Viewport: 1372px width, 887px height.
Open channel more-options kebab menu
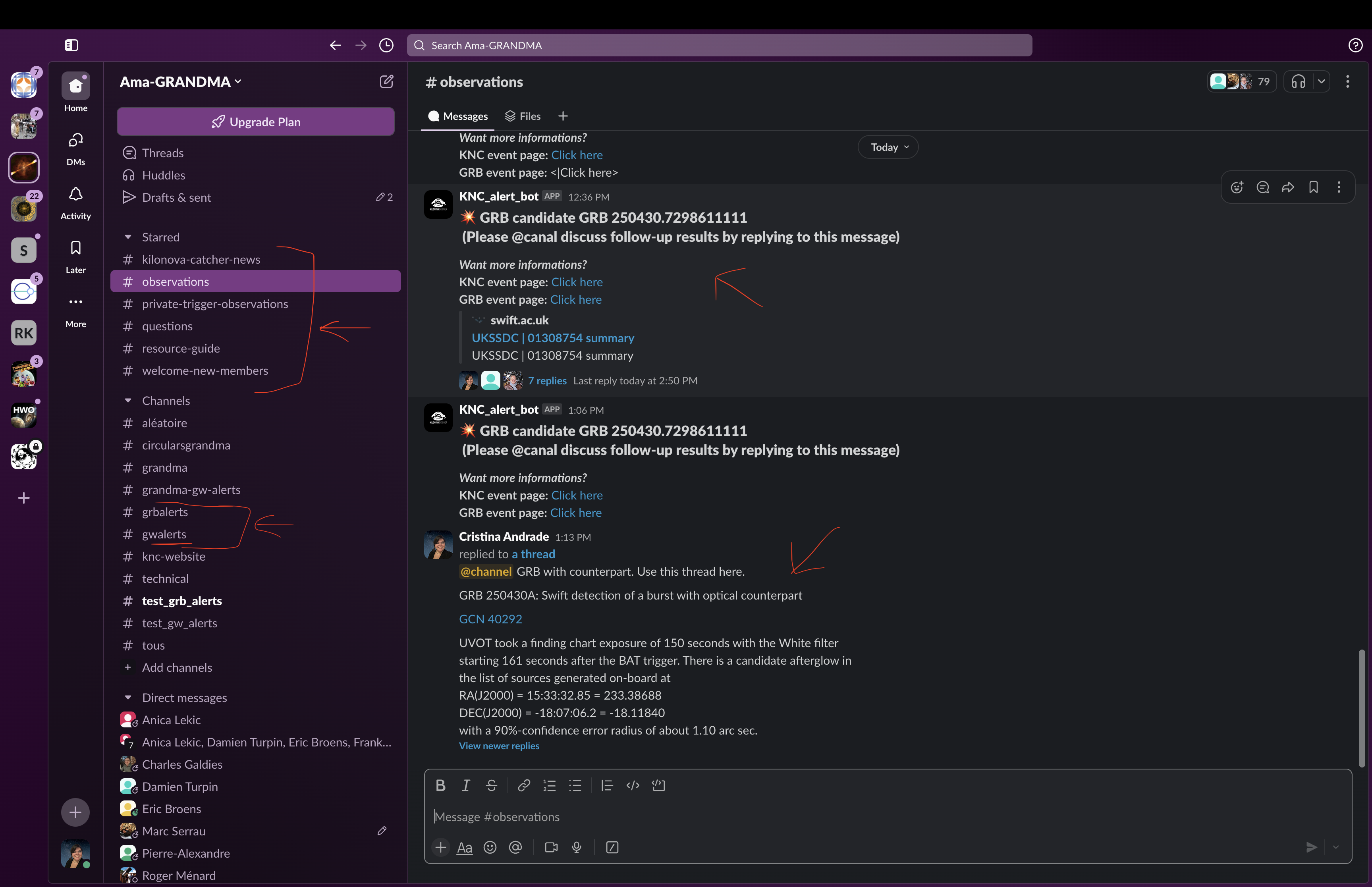tap(1347, 82)
